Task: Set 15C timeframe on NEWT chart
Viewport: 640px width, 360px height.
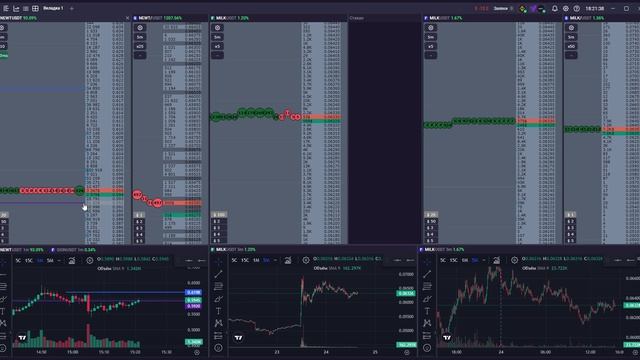Action: [29, 260]
